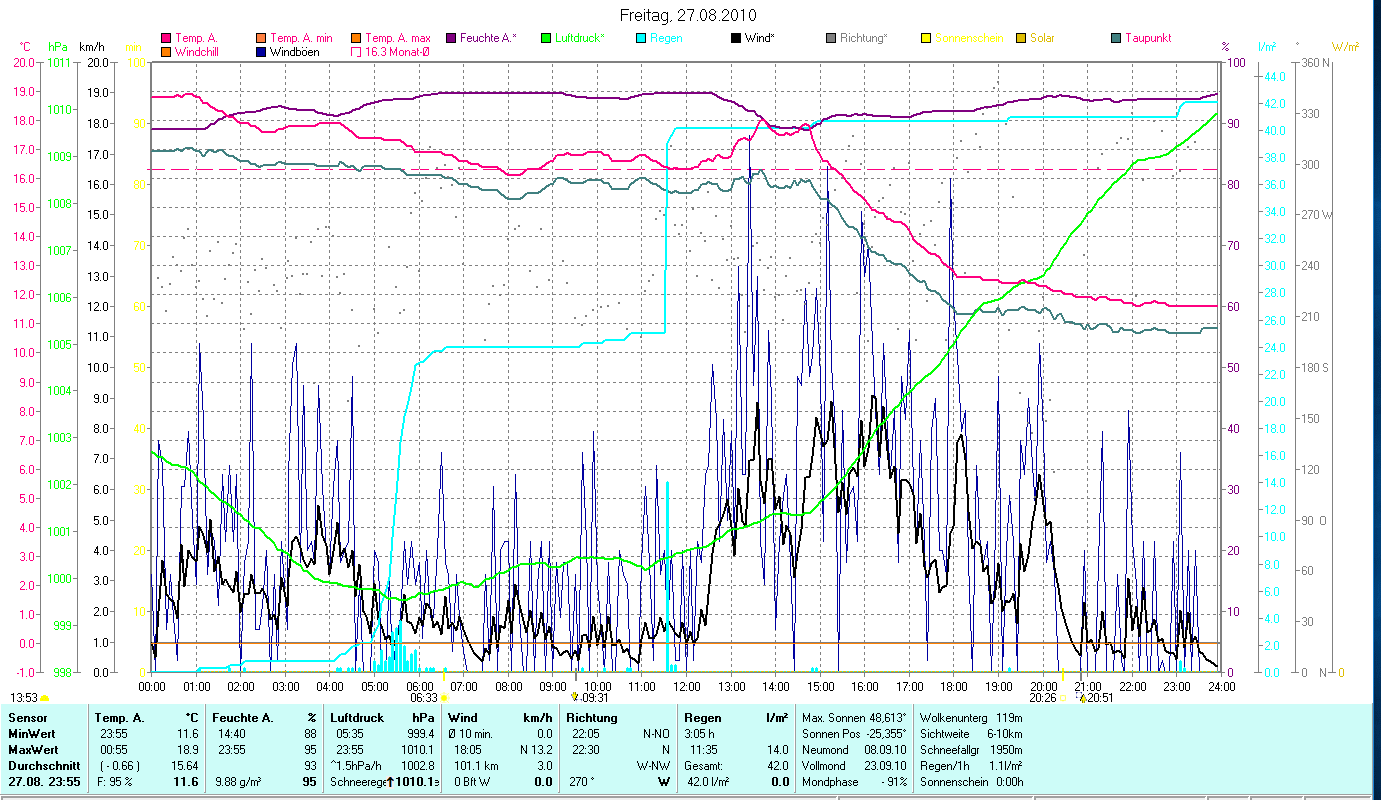Click the sunrise marker at 06:33
Screen dimensions: 1381x800
click(x=444, y=697)
